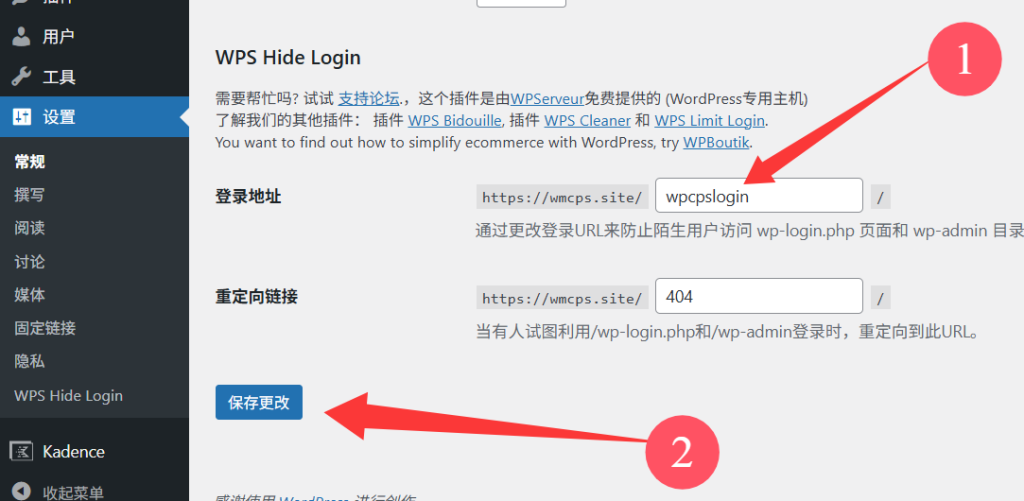Follow the WPServeur link

(x=547, y=99)
